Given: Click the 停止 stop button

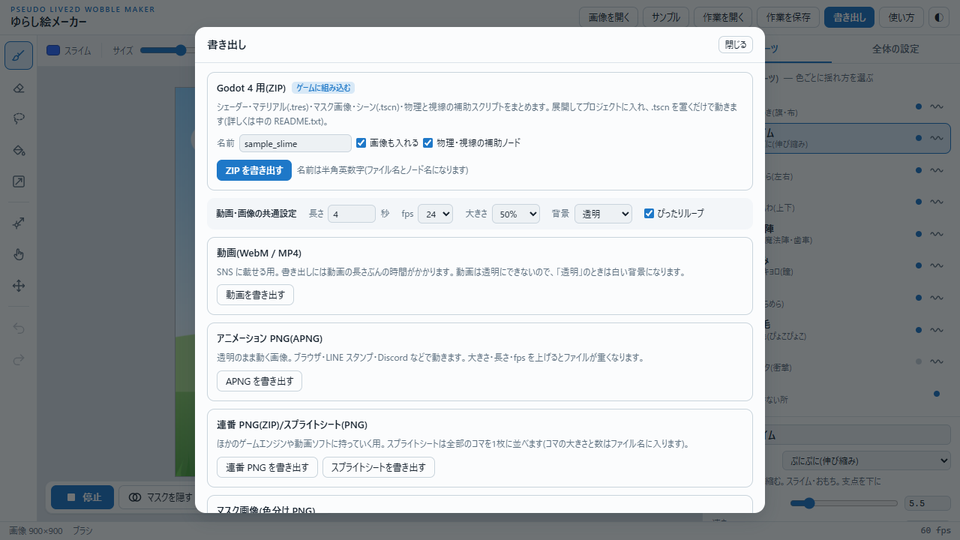Looking at the screenshot, I should (x=82, y=497).
